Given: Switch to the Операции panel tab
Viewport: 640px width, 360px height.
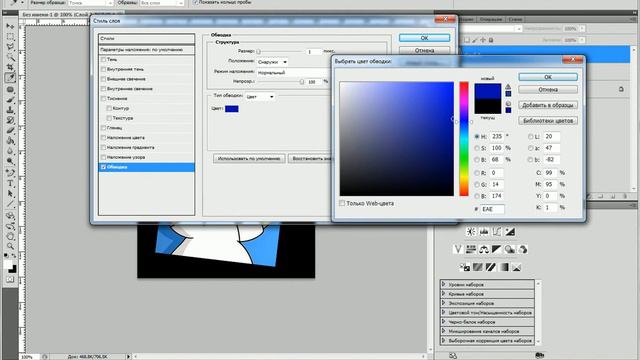Looking at the screenshot, I should (491, 19).
